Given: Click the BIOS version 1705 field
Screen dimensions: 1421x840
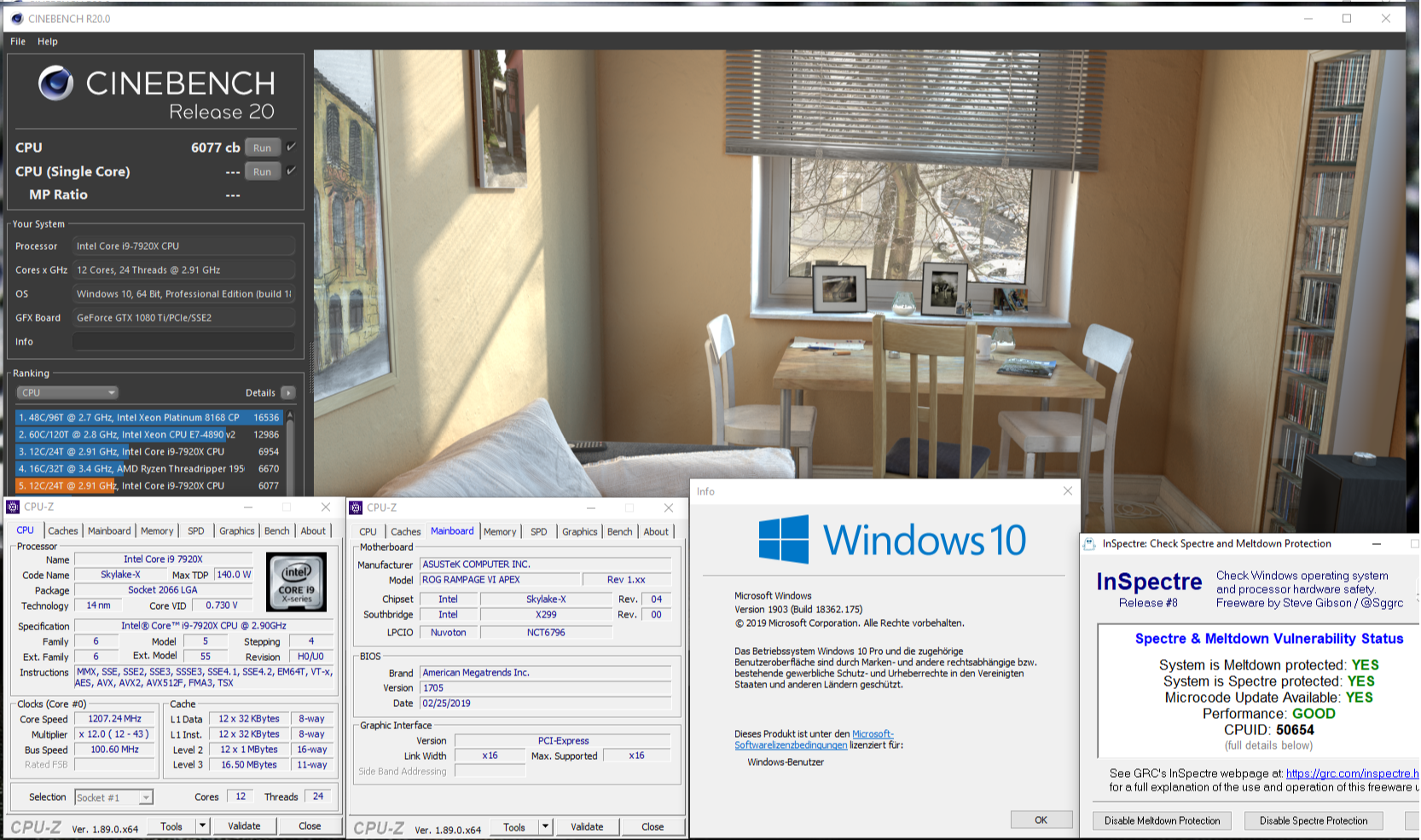Looking at the screenshot, I should pos(546,687).
